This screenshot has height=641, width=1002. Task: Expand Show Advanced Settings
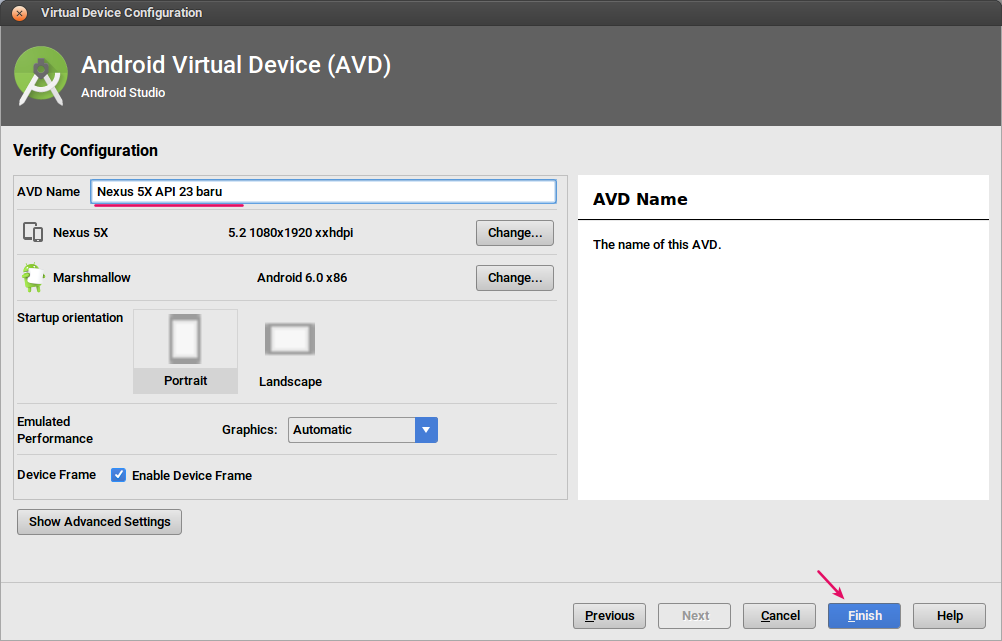click(99, 522)
